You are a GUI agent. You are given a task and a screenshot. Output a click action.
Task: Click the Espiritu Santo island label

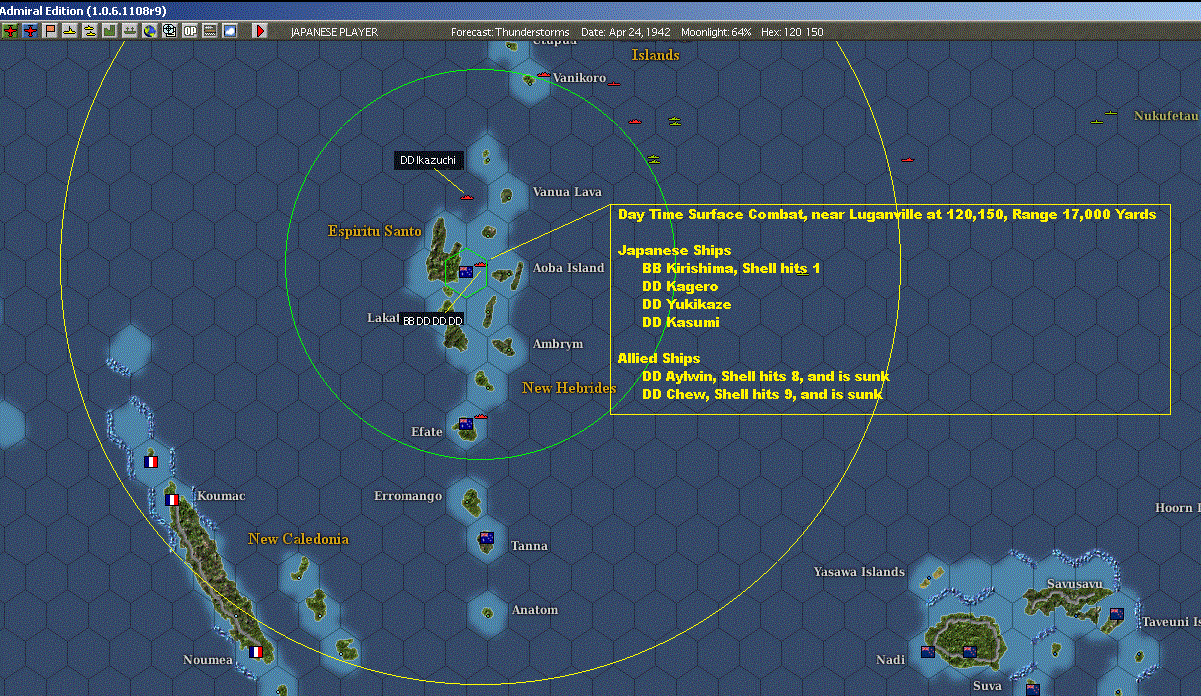pos(375,232)
